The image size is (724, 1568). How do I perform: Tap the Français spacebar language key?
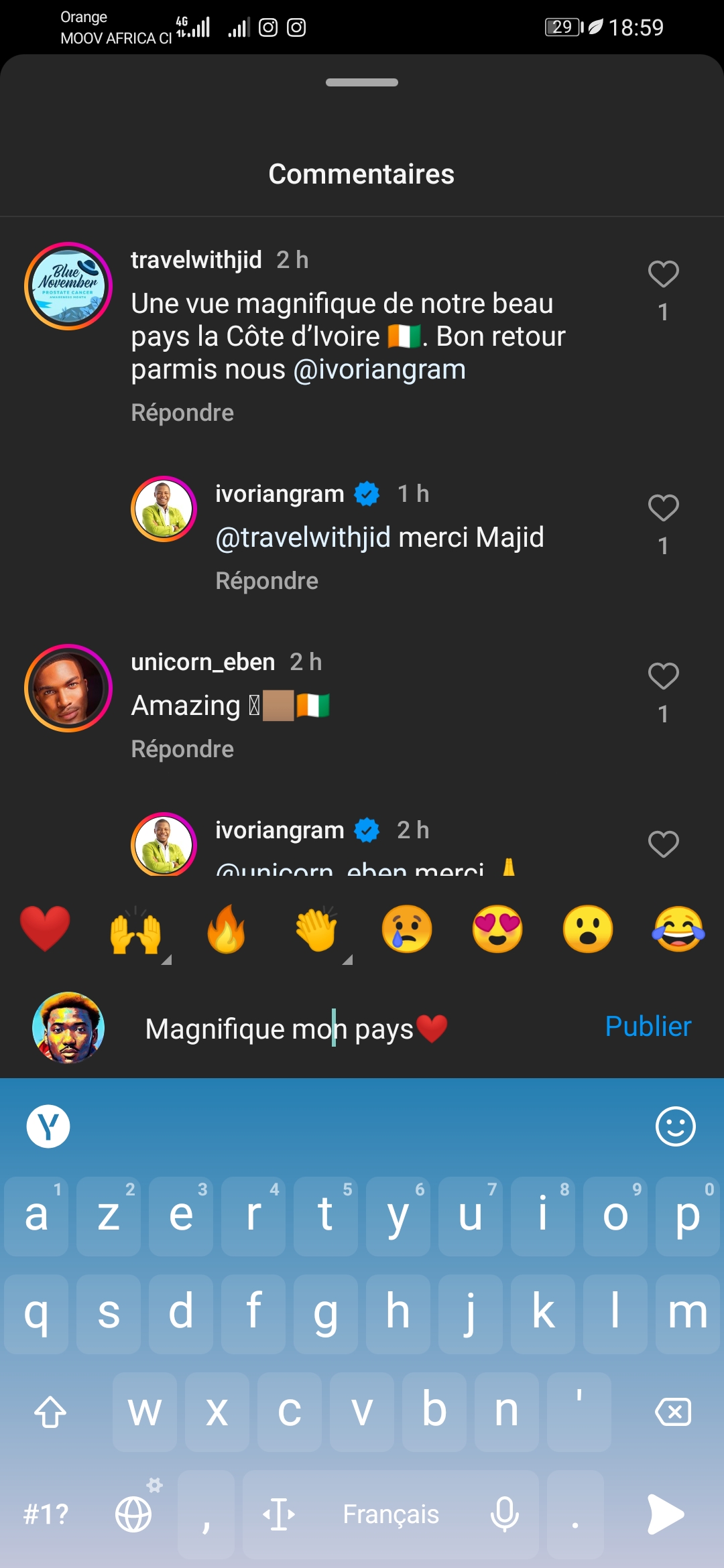tap(391, 1514)
